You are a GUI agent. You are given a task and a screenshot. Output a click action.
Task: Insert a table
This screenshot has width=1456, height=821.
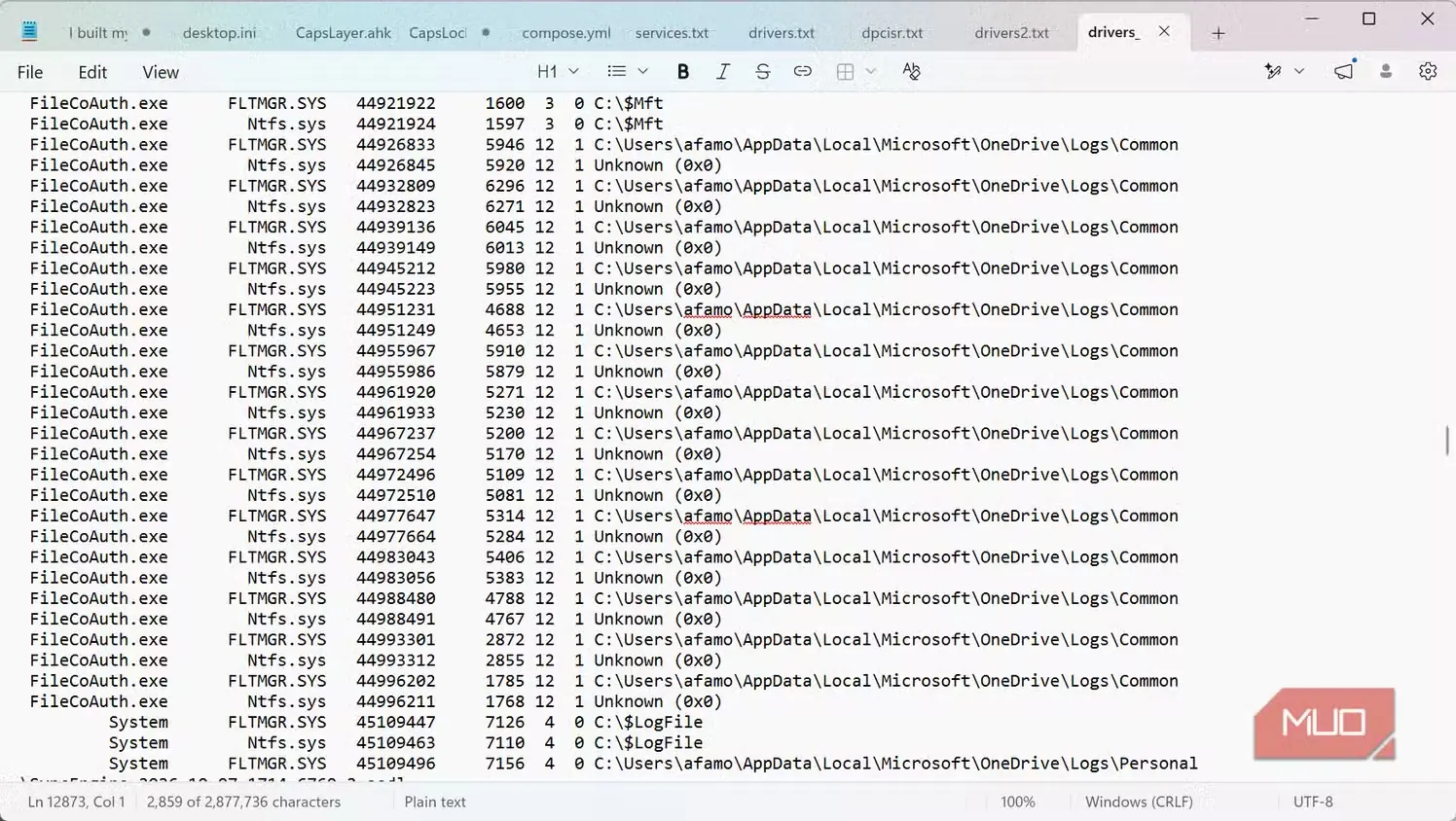(845, 71)
